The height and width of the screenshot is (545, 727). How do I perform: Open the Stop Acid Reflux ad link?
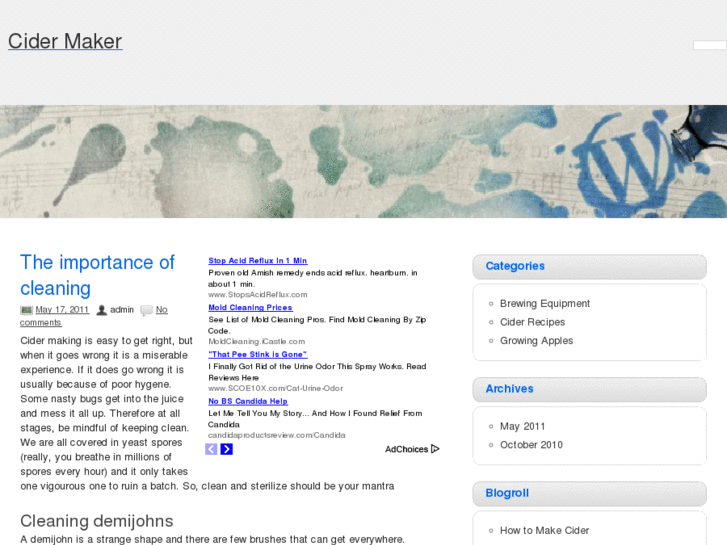coord(257,260)
